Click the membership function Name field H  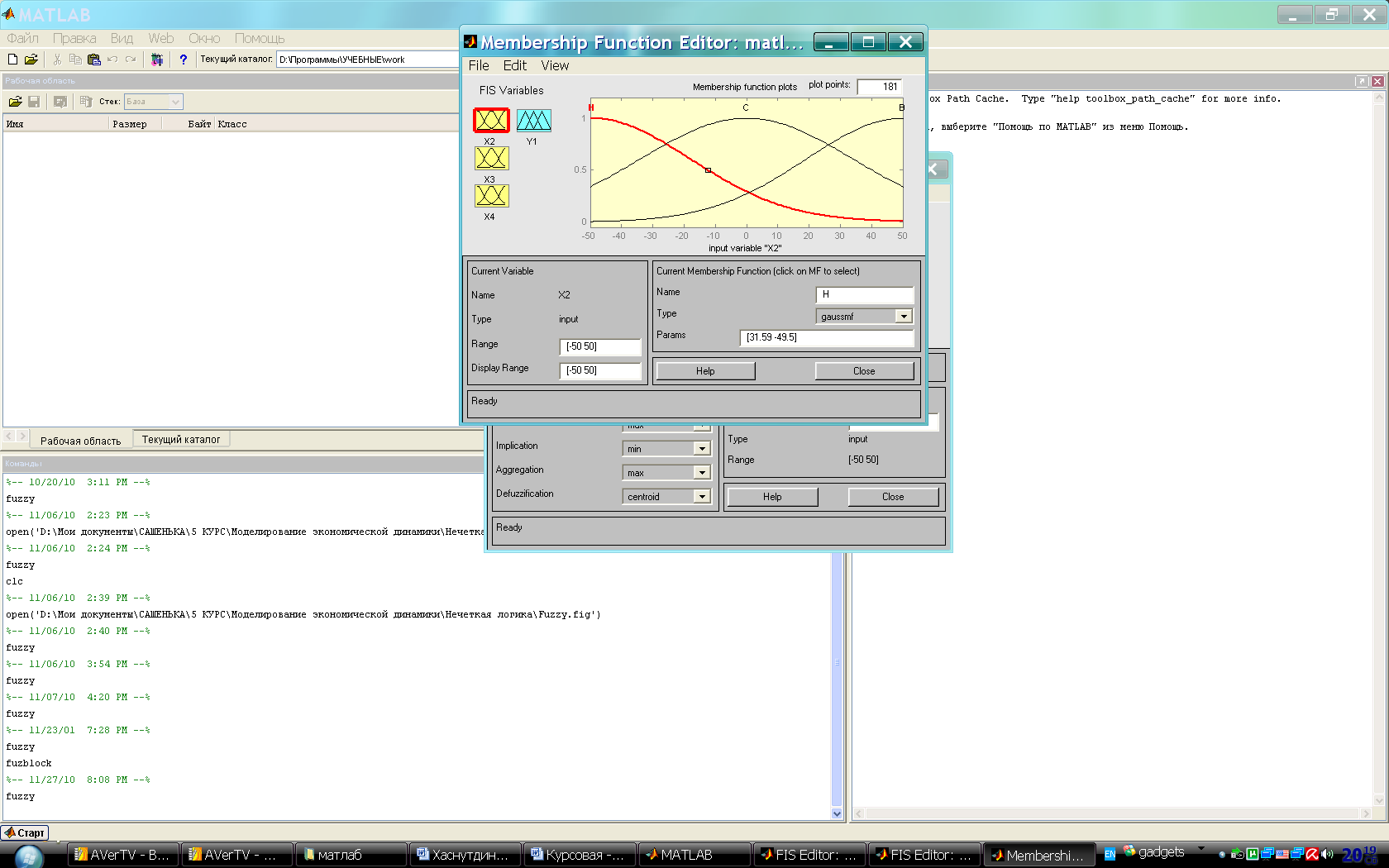(x=865, y=294)
